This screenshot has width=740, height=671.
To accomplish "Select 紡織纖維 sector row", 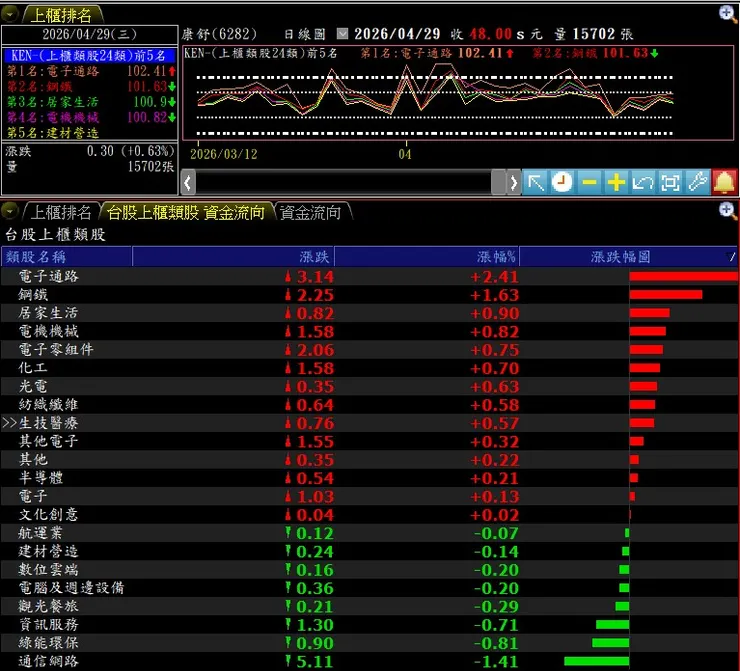I will tap(370, 404).
